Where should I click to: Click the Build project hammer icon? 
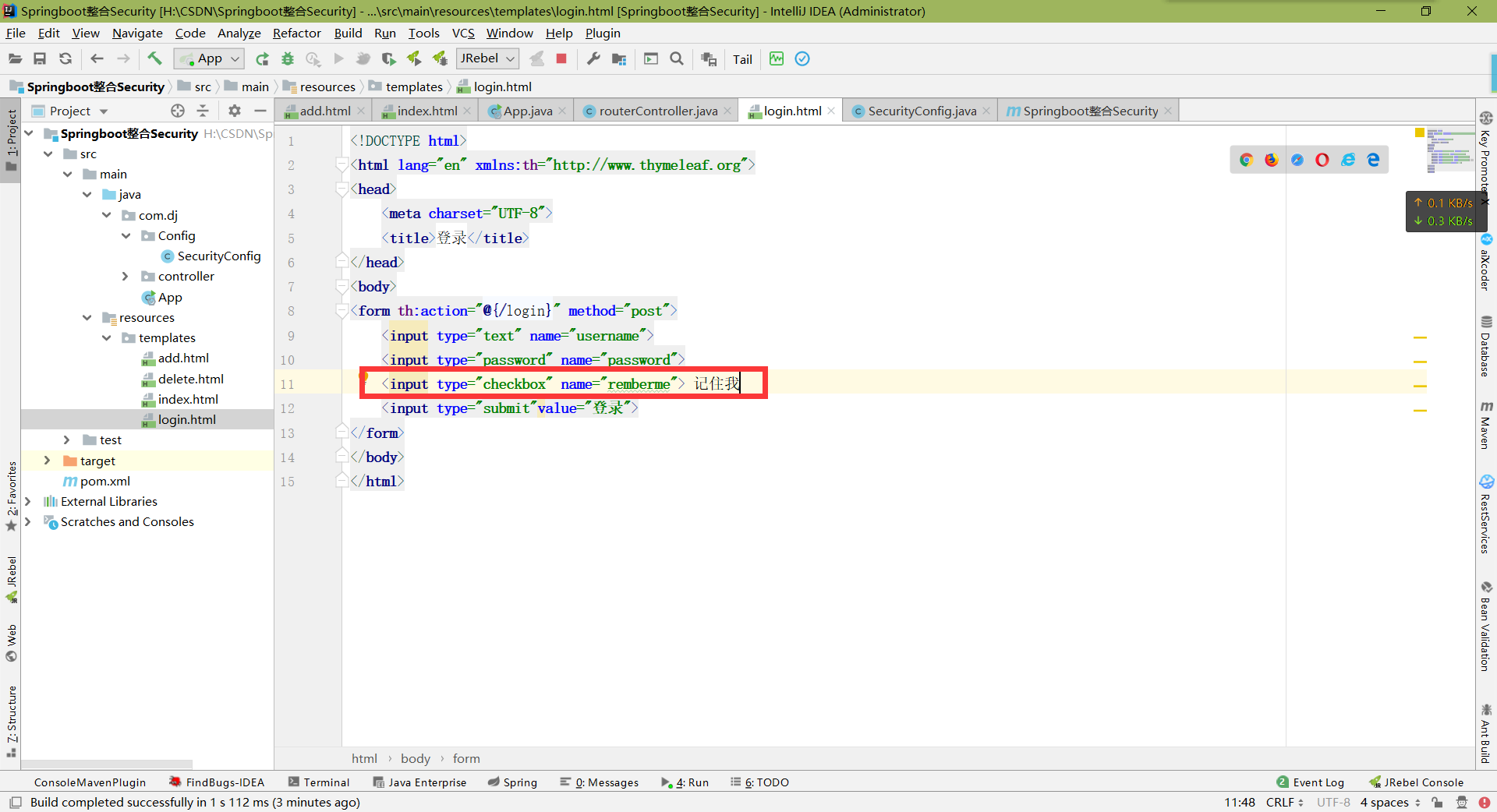(x=154, y=58)
